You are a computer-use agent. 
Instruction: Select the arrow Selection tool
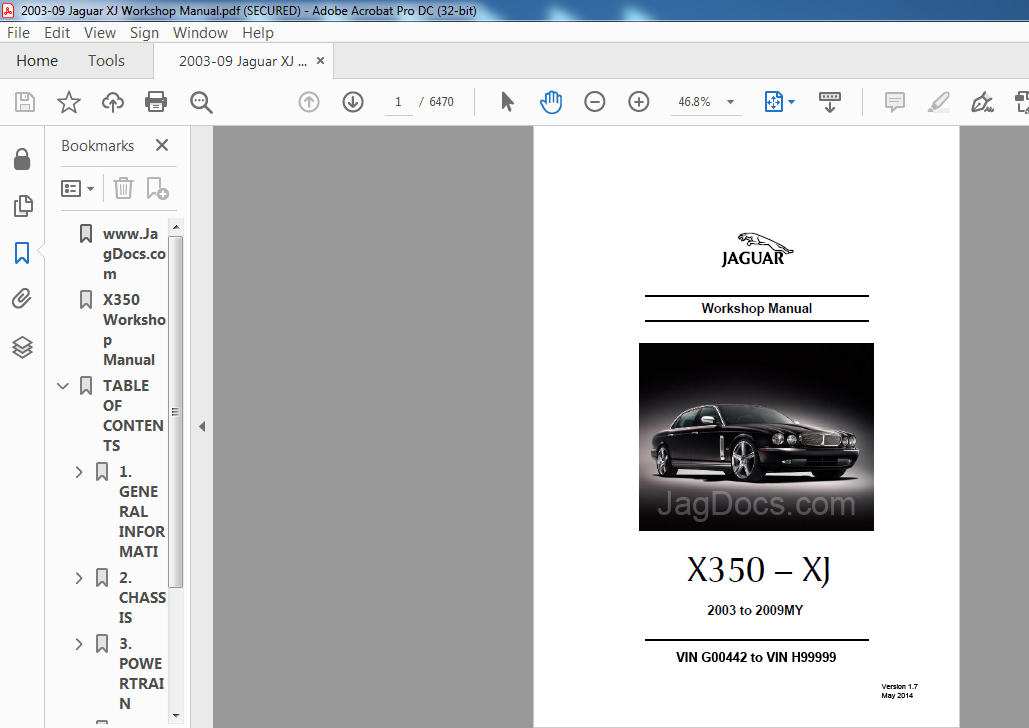(x=507, y=102)
